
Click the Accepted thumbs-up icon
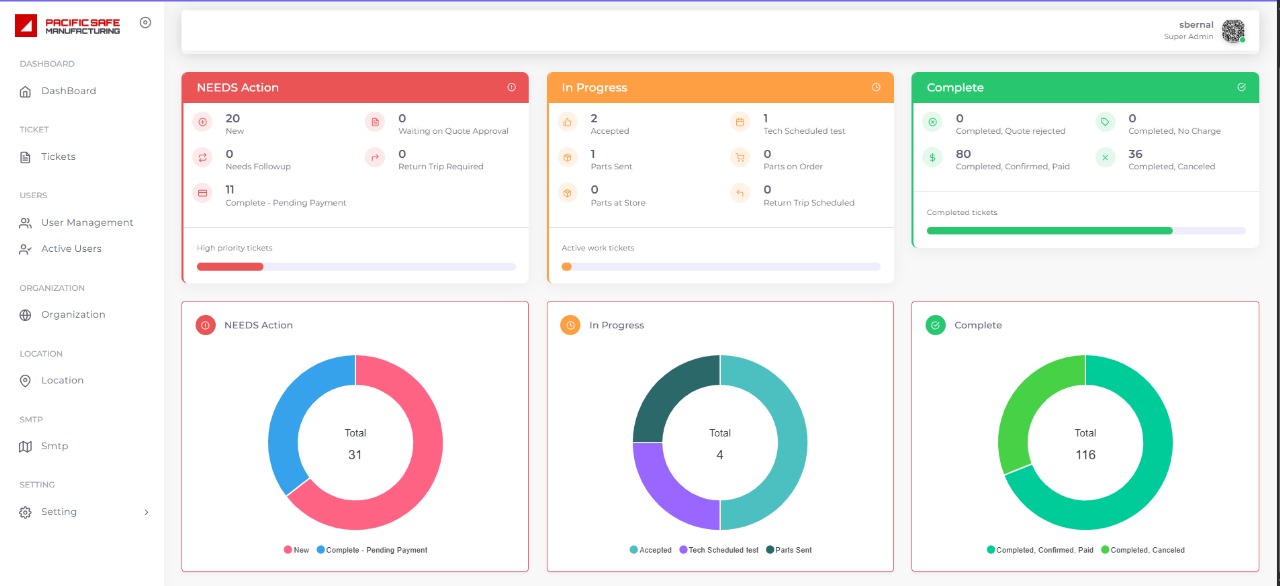(567, 122)
